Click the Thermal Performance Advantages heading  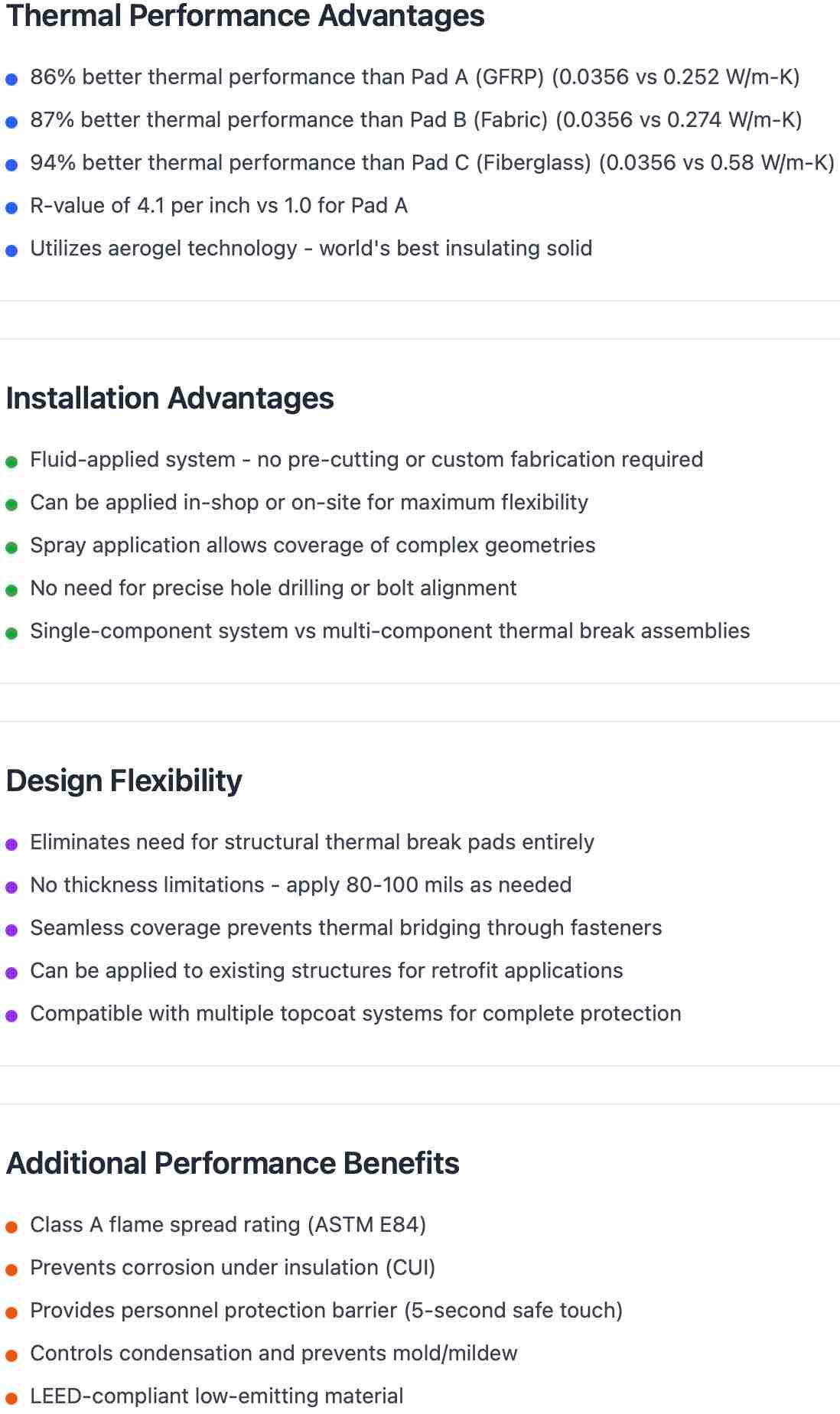pos(245,16)
